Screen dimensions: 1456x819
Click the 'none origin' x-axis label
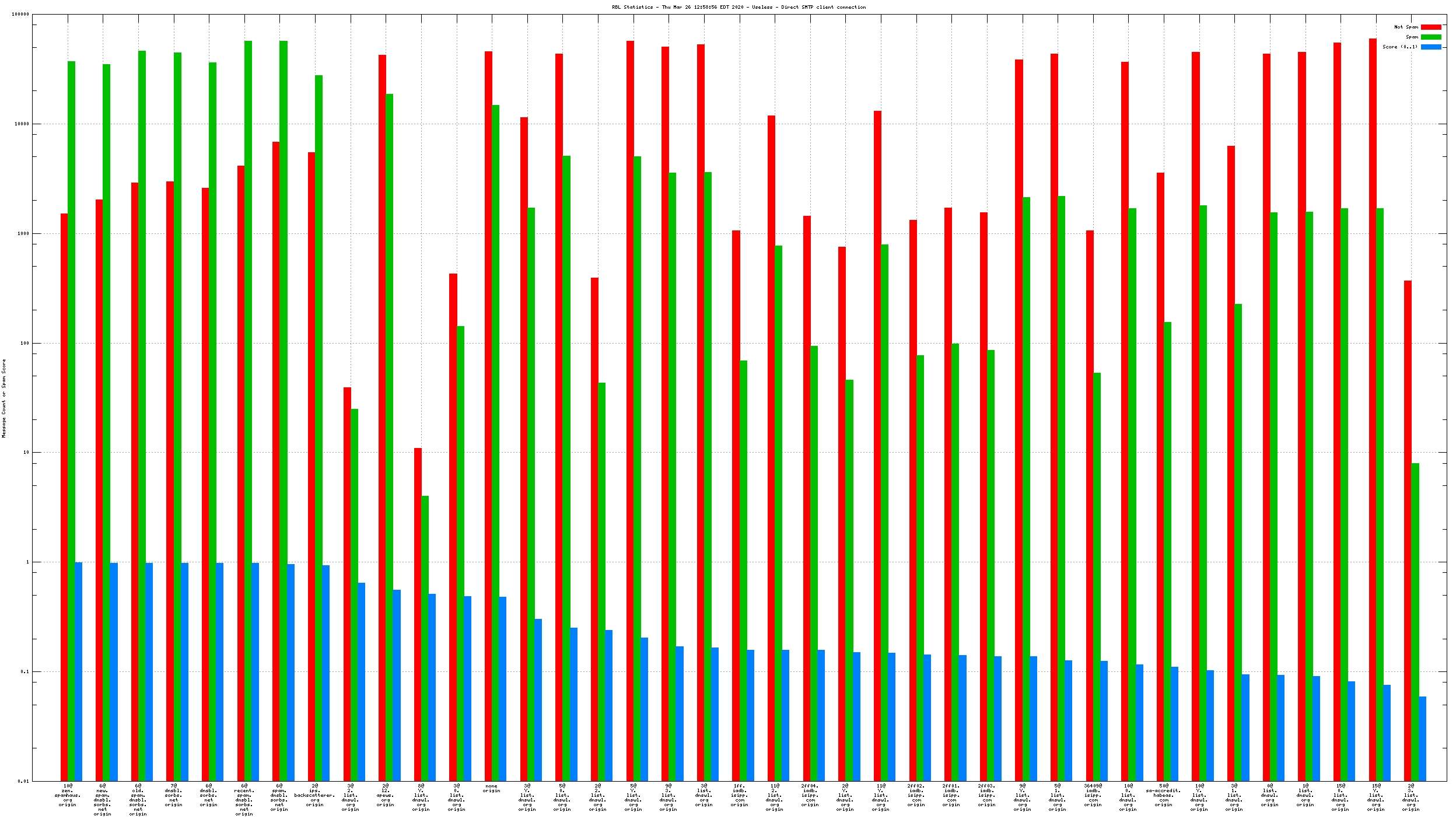(492, 789)
